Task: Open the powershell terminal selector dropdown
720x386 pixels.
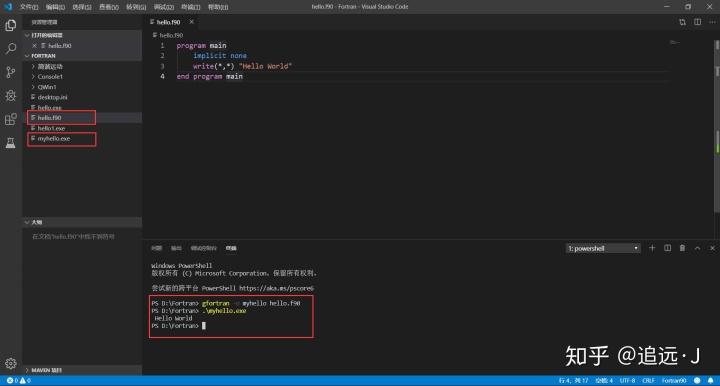Action: pyautogui.click(x=603, y=248)
